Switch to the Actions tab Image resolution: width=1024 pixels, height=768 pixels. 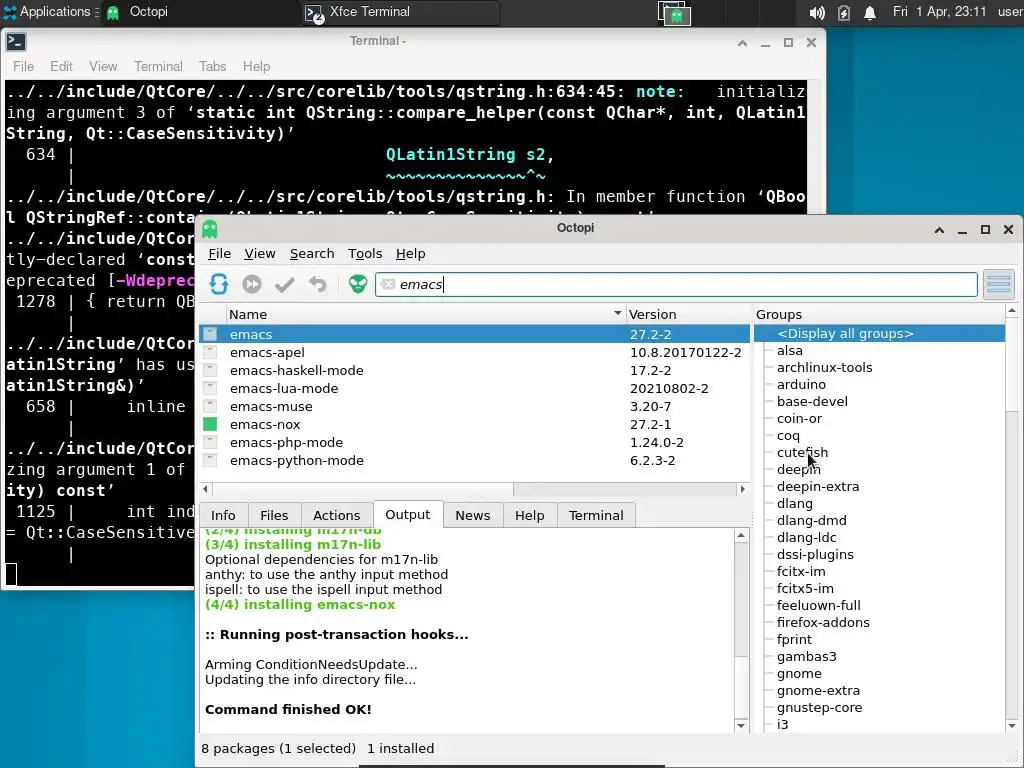[336, 515]
